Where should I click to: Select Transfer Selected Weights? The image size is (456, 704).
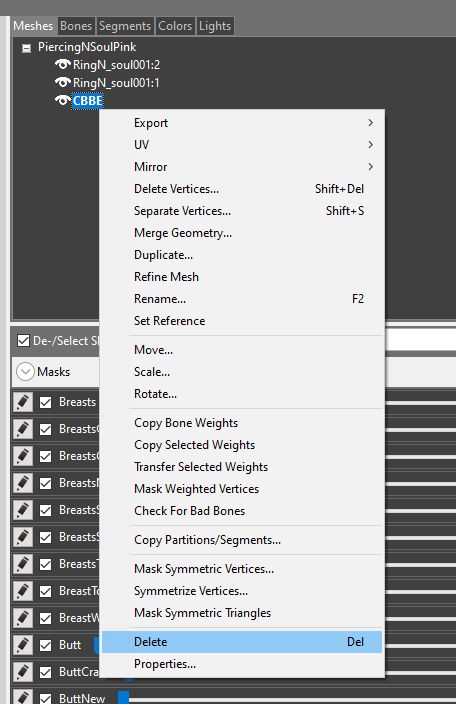(242, 467)
